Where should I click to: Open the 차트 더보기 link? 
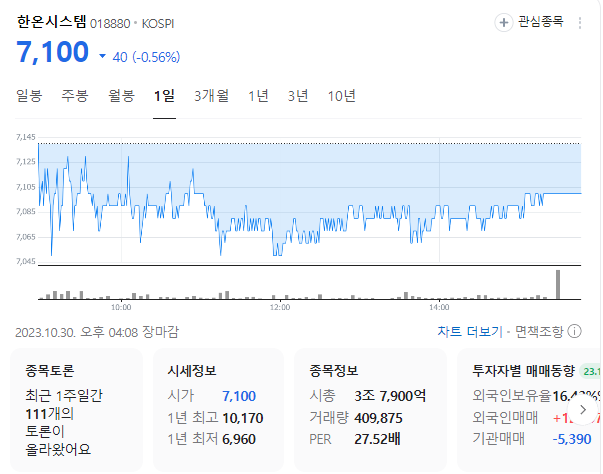(470, 331)
